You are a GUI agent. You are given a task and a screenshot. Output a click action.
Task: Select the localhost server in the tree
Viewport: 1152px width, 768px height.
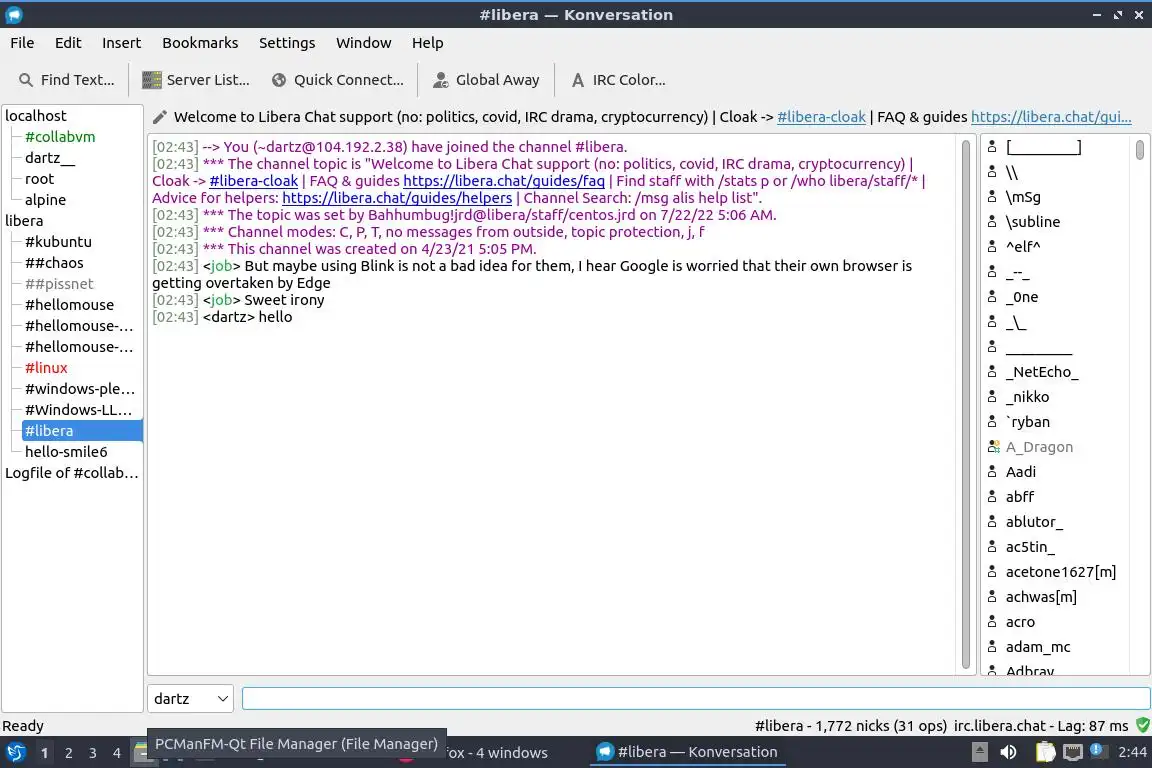(35, 115)
